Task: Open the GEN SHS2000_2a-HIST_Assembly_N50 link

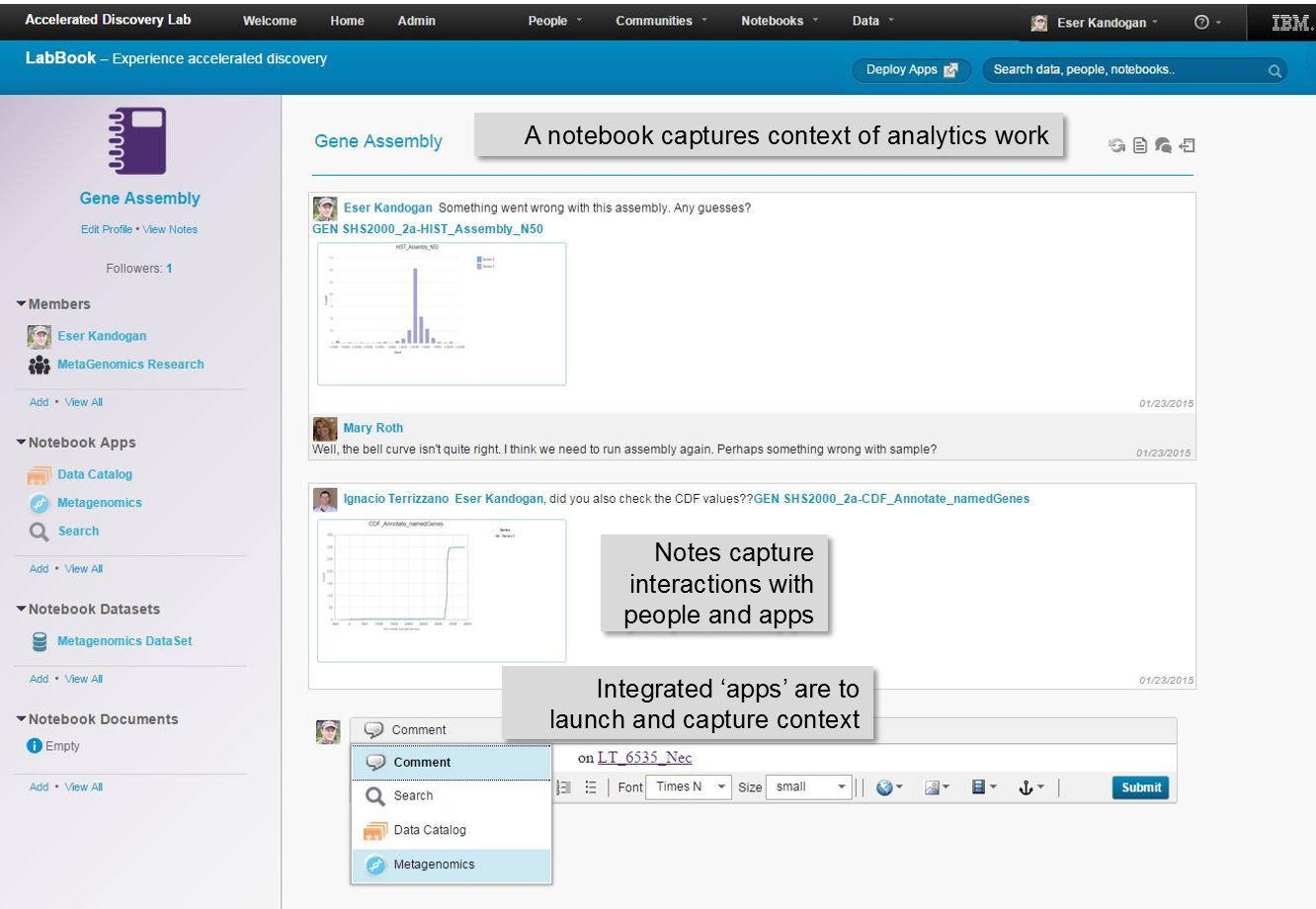Action: (428, 229)
